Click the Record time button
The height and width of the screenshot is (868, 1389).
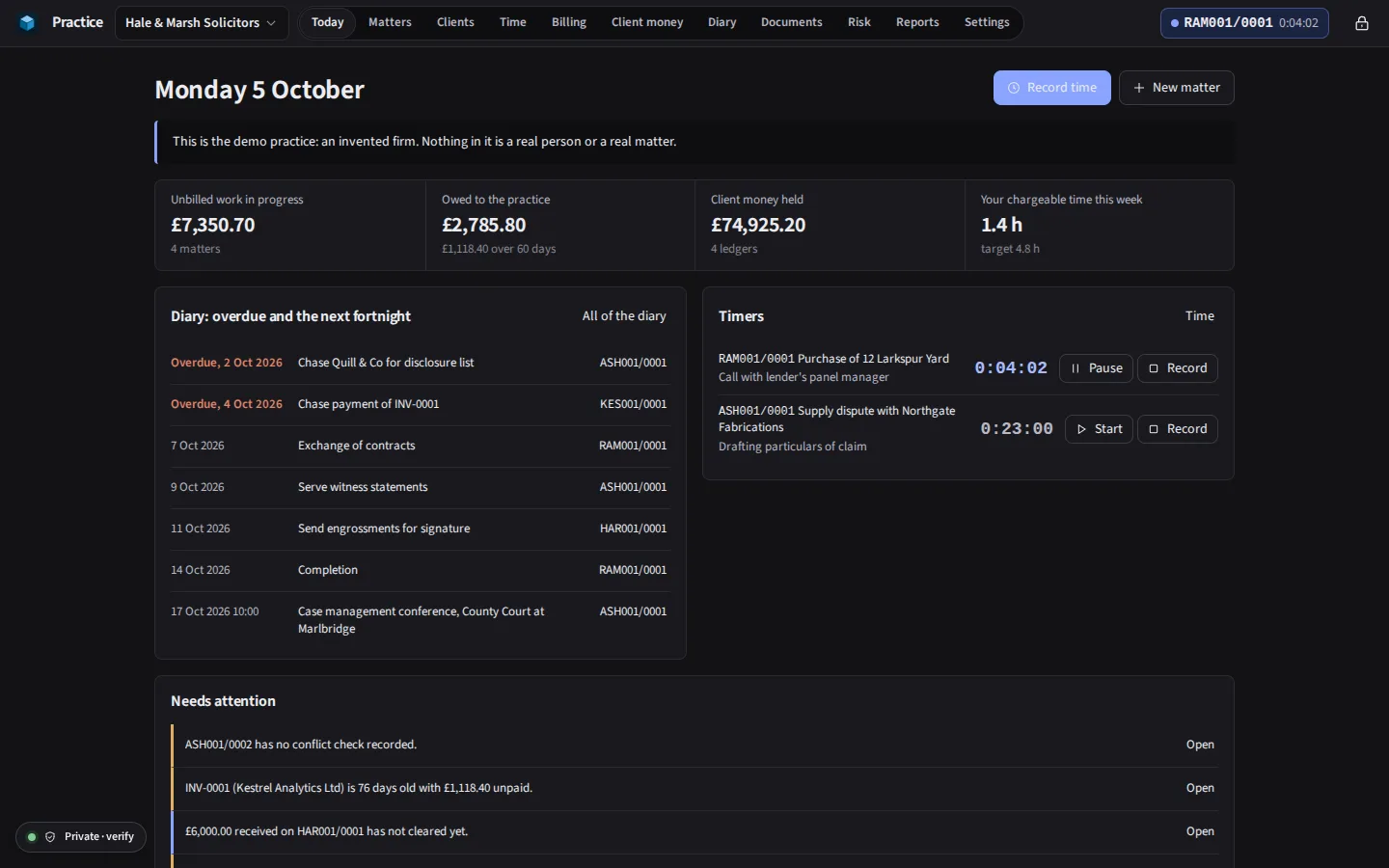(x=1052, y=88)
